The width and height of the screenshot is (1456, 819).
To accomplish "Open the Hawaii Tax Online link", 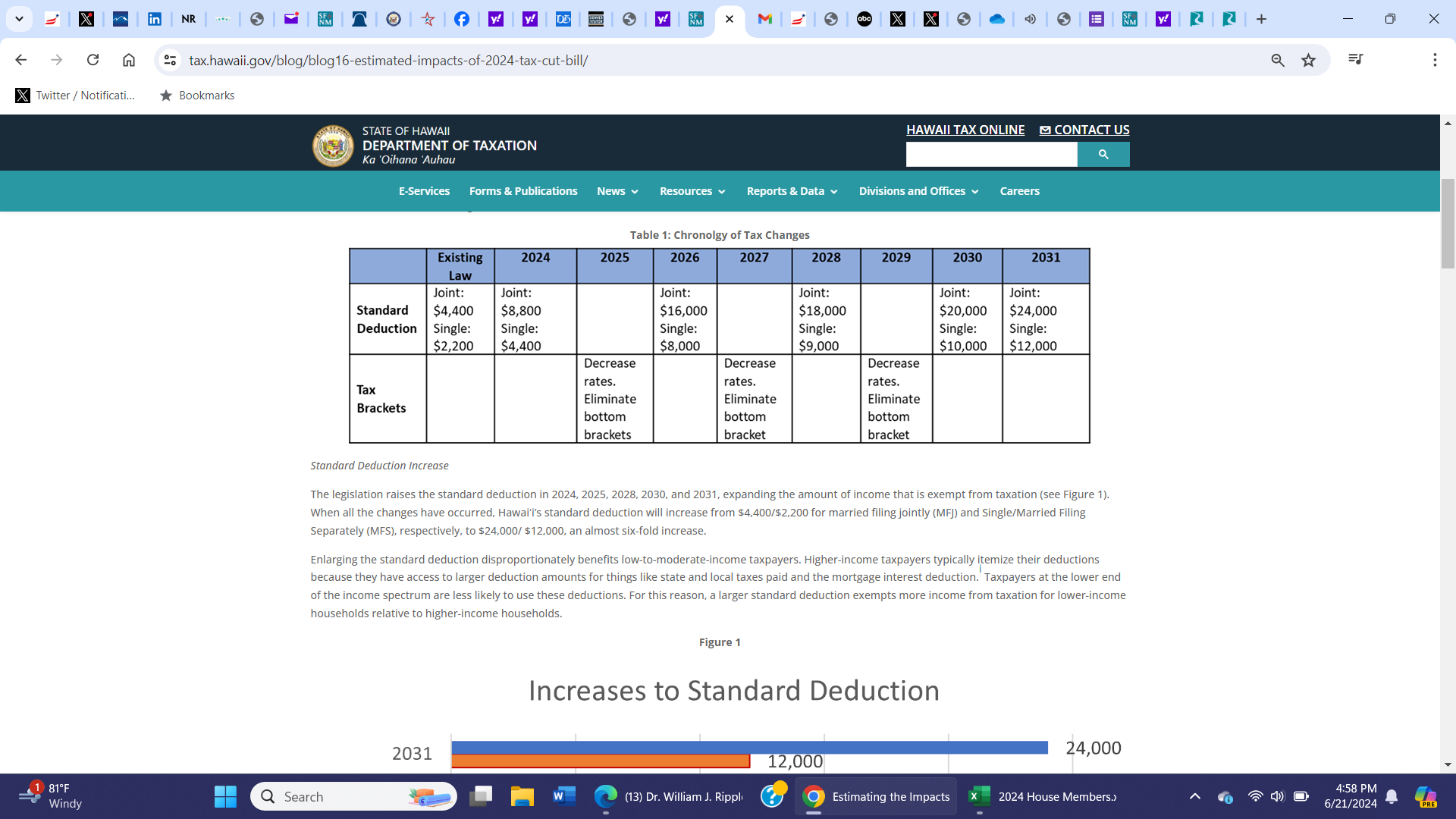I will coord(965,130).
